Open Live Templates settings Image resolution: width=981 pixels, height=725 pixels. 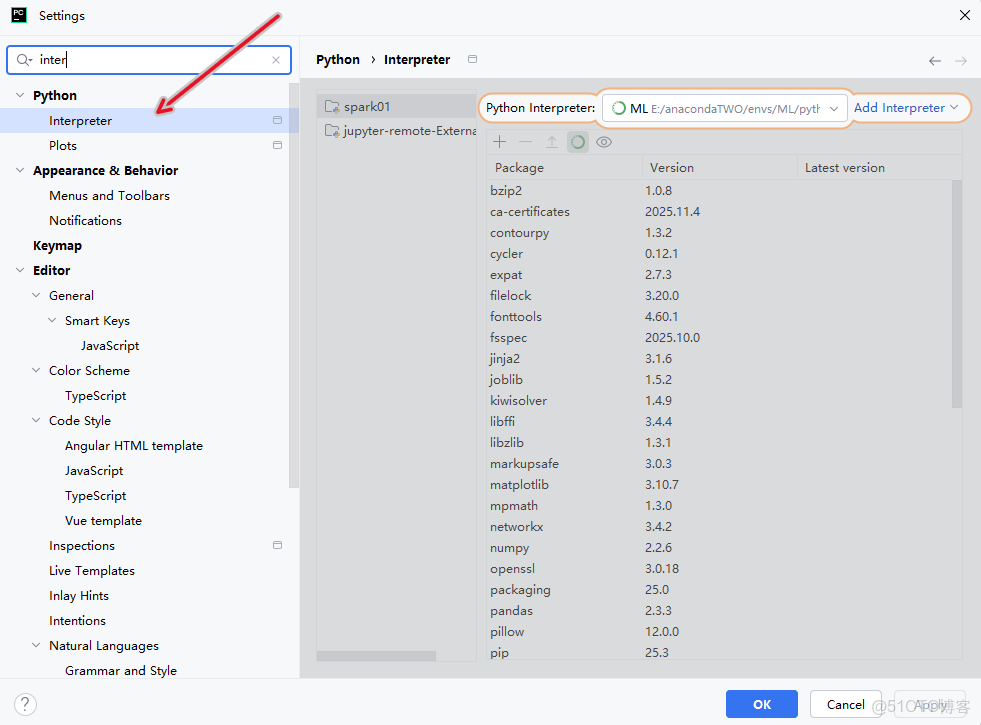(x=92, y=570)
